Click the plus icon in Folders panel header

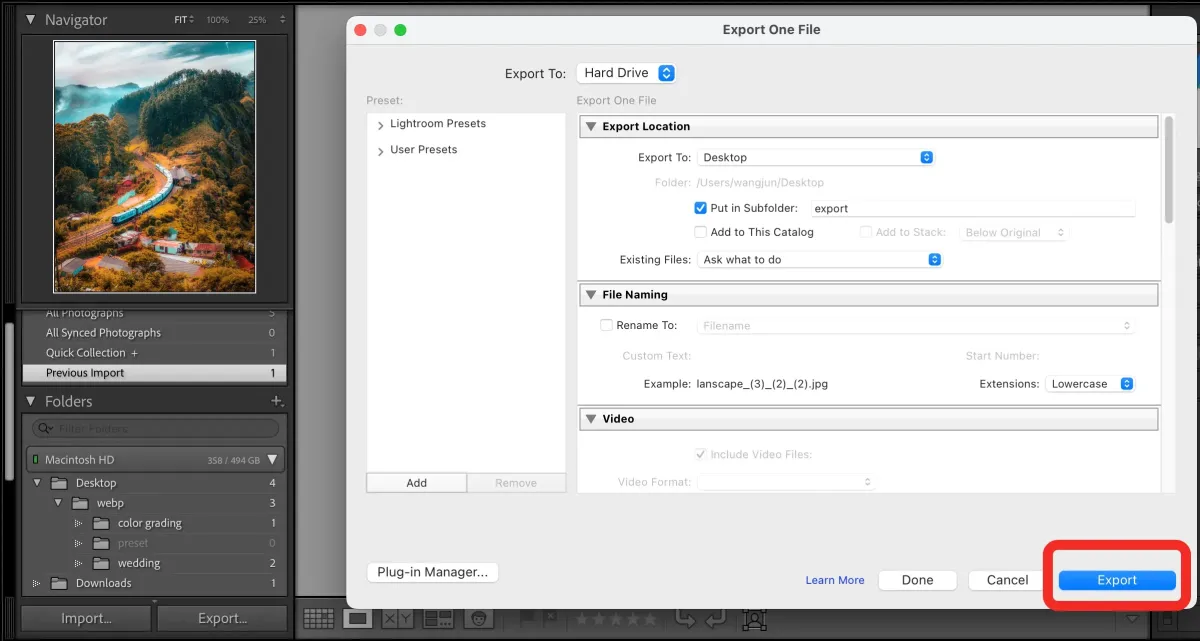(277, 401)
